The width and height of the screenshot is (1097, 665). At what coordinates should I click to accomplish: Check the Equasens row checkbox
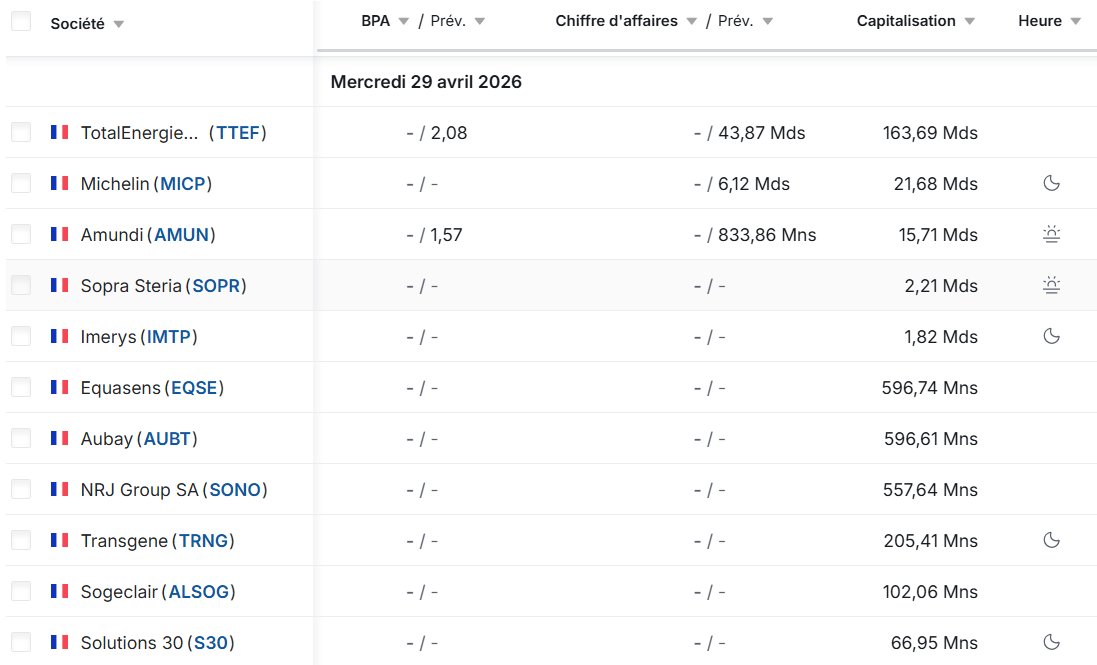[x=21, y=387]
